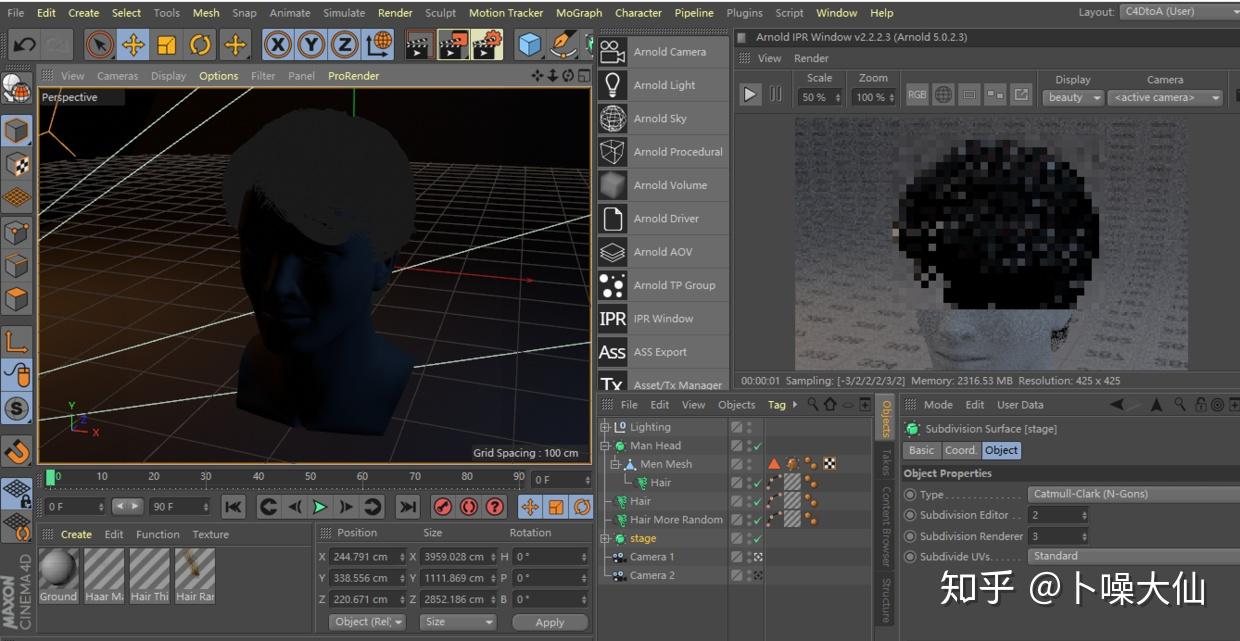Select the Scale tool
Screen dimensions: 1240x641
[x=165, y=44]
